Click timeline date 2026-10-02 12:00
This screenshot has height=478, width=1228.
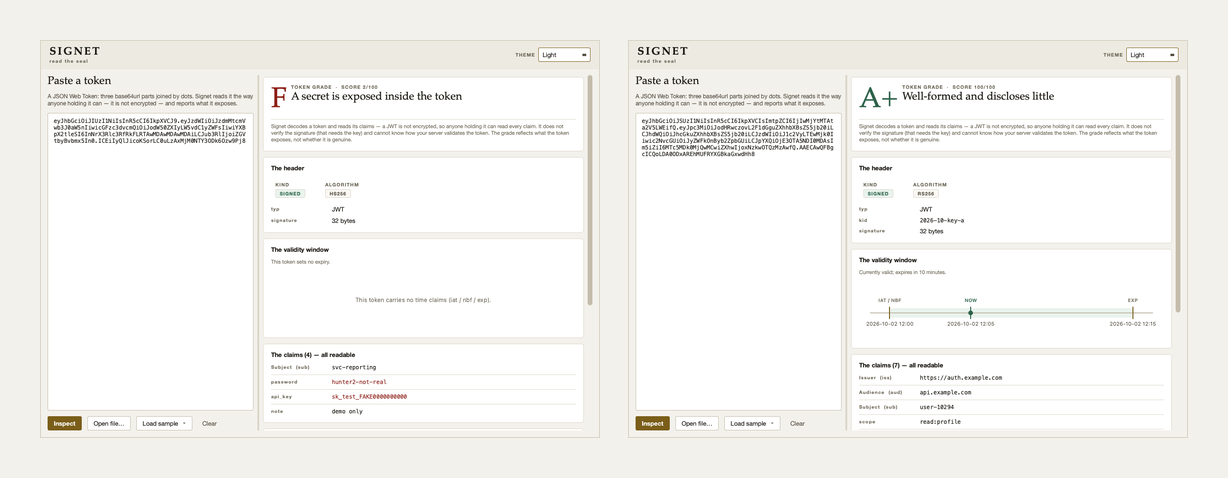pos(890,324)
